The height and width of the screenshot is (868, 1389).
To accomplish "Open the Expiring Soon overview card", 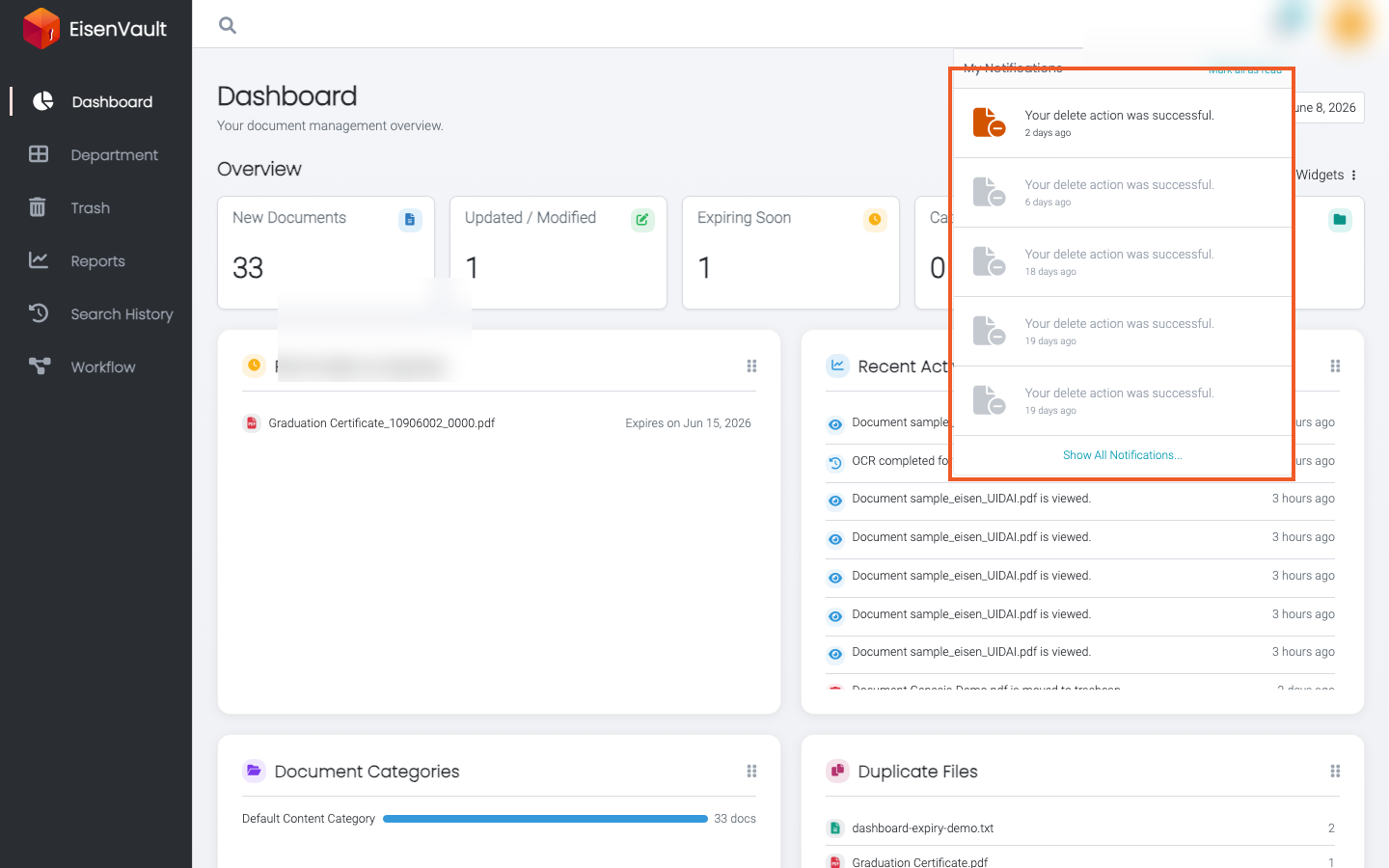I will 791,253.
